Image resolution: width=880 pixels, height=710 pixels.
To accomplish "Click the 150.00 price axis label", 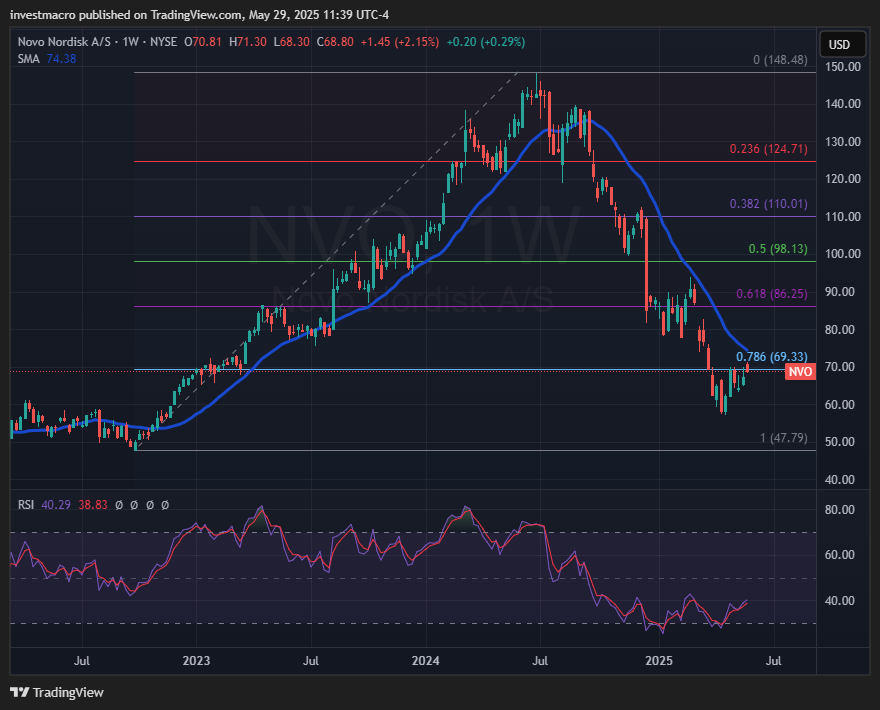I will pyautogui.click(x=842, y=66).
